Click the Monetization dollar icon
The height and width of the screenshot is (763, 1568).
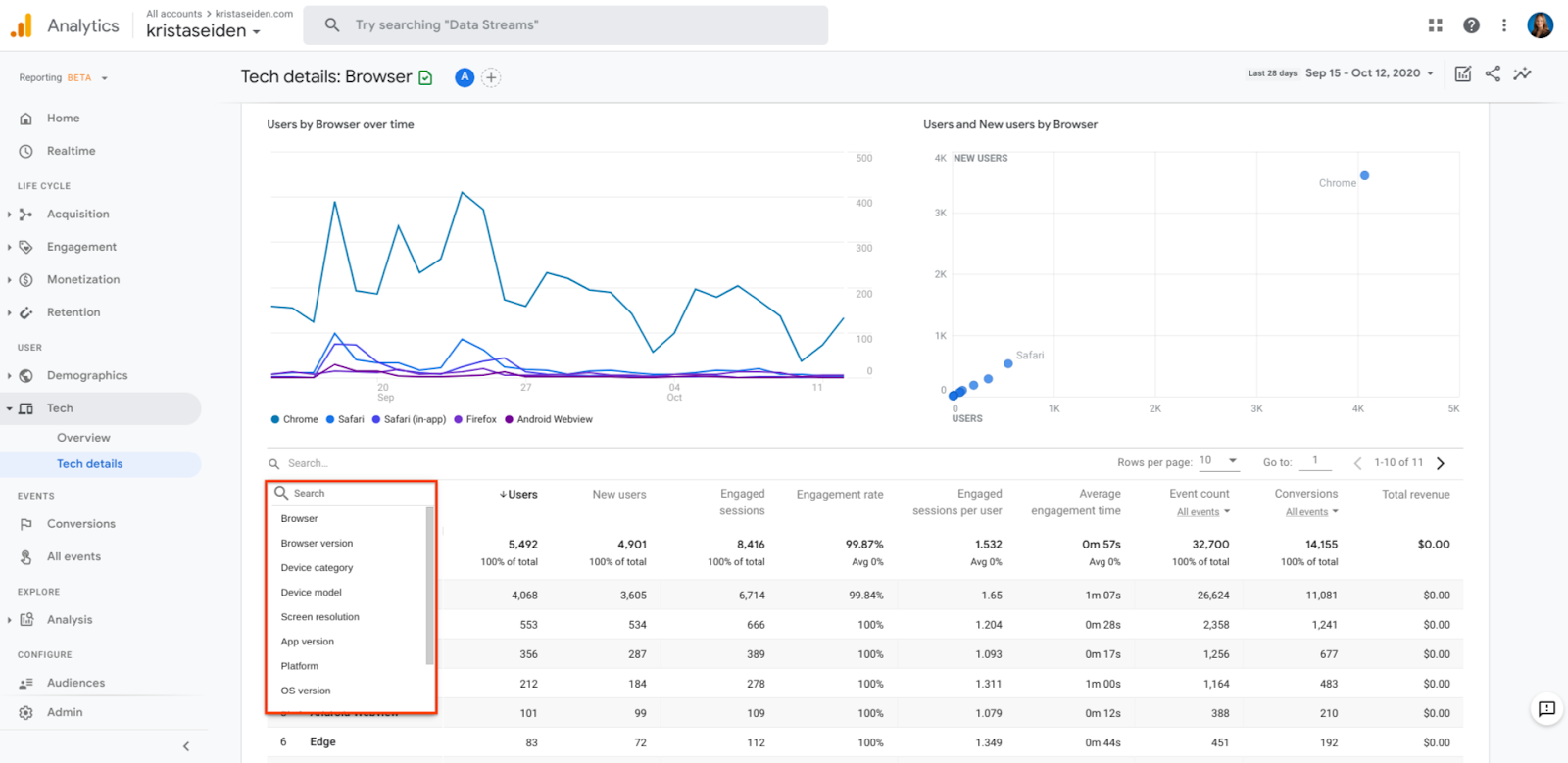(x=26, y=280)
